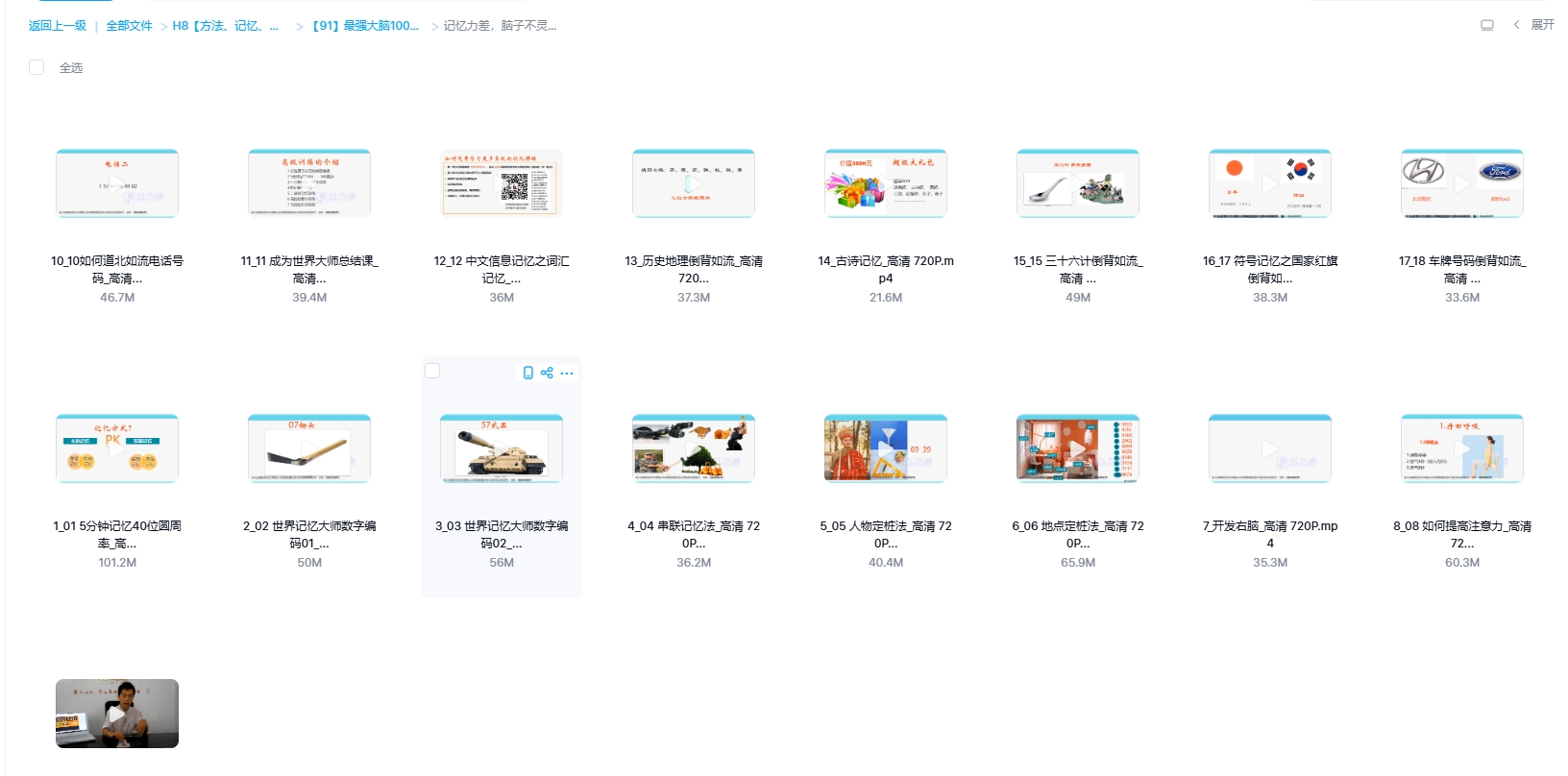The image size is (1568, 776).
Task: Click file name 16_17 符号记忆之国家红旗
Action: (x=1270, y=270)
